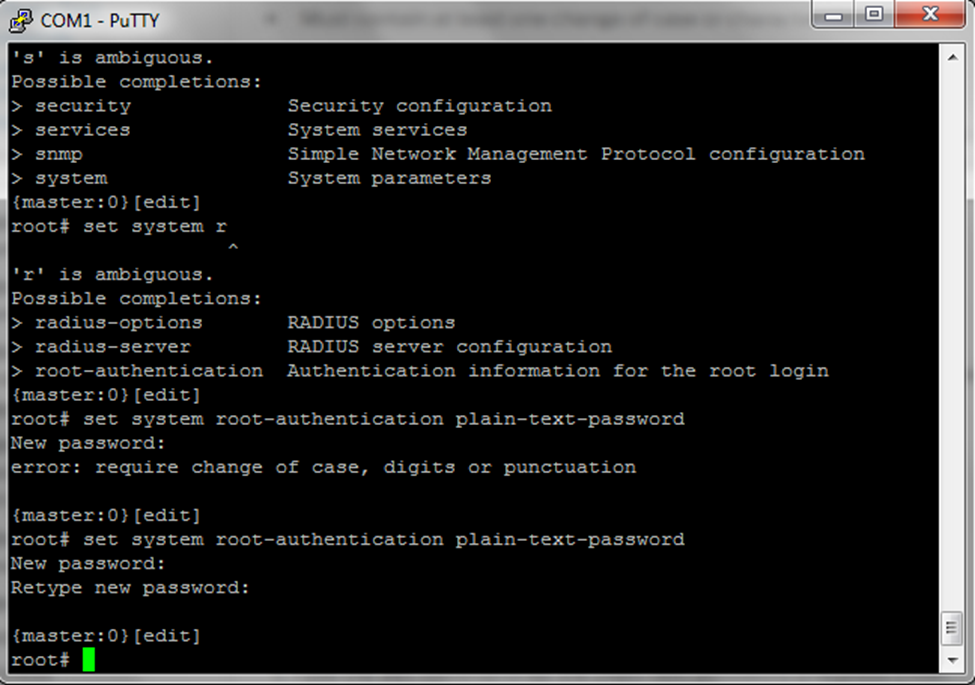Click the terminal scrollbar thumb

952,630
